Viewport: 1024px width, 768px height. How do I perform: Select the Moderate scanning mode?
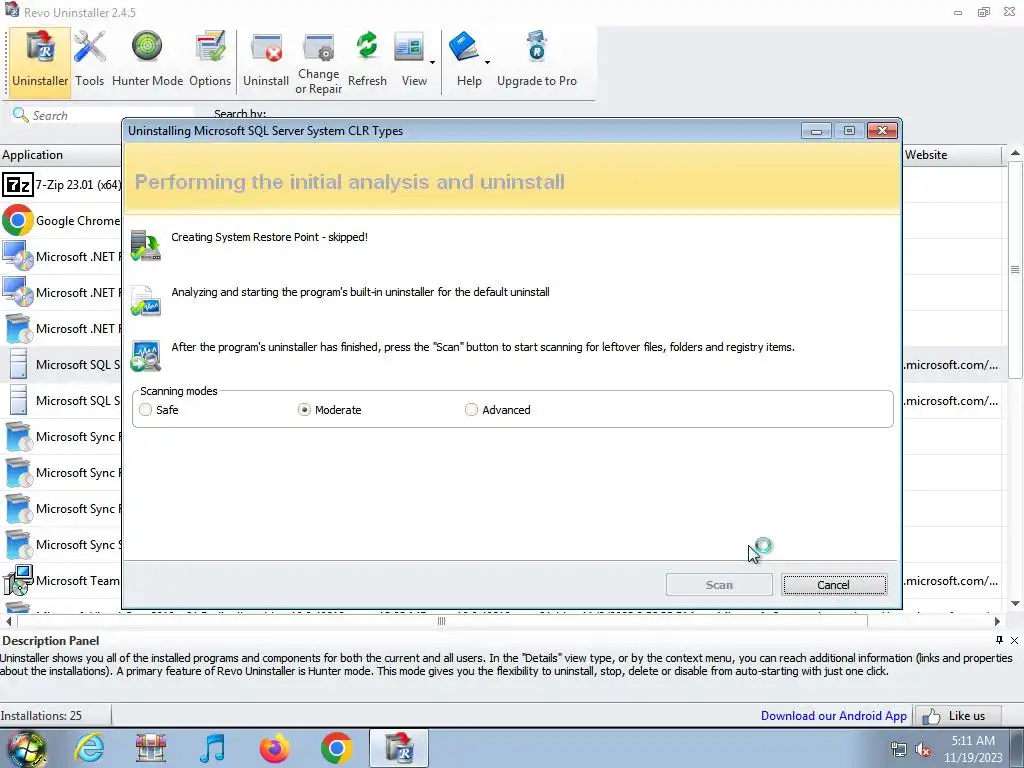coord(304,409)
